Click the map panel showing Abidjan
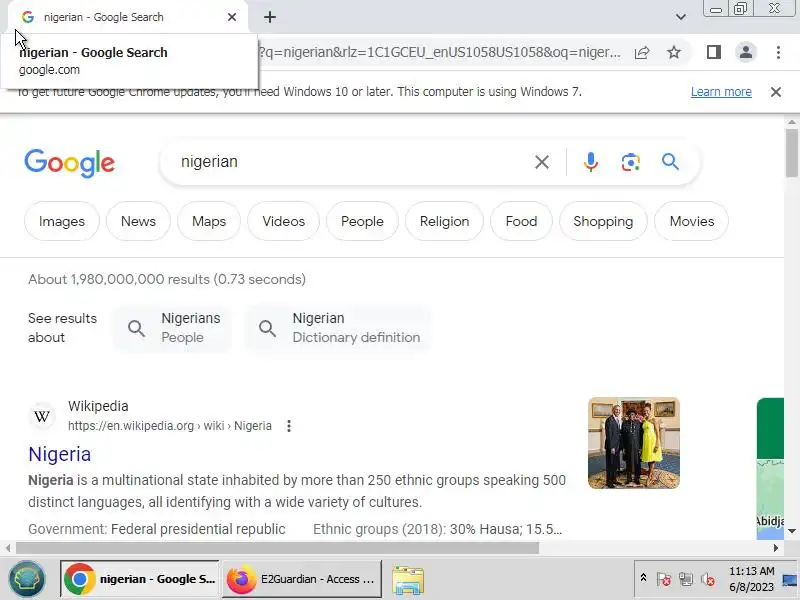This screenshot has height=600, width=800. click(x=770, y=498)
